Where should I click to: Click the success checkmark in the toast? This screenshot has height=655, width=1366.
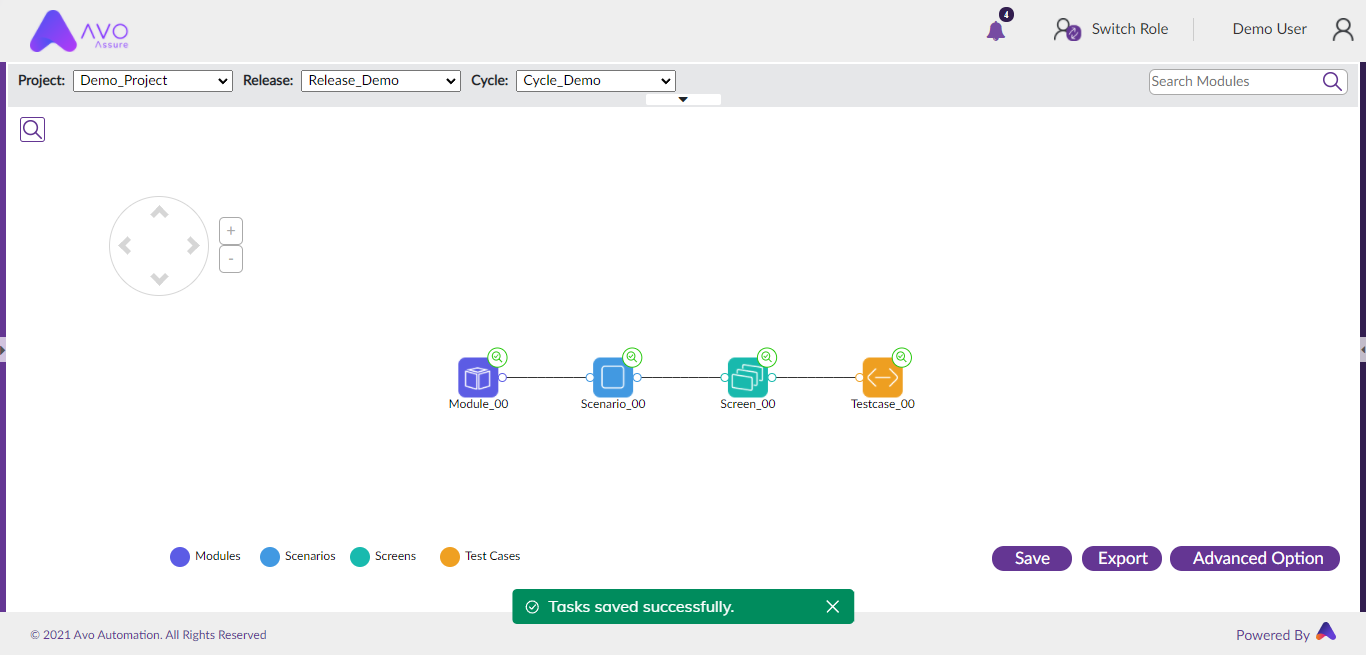(x=532, y=607)
